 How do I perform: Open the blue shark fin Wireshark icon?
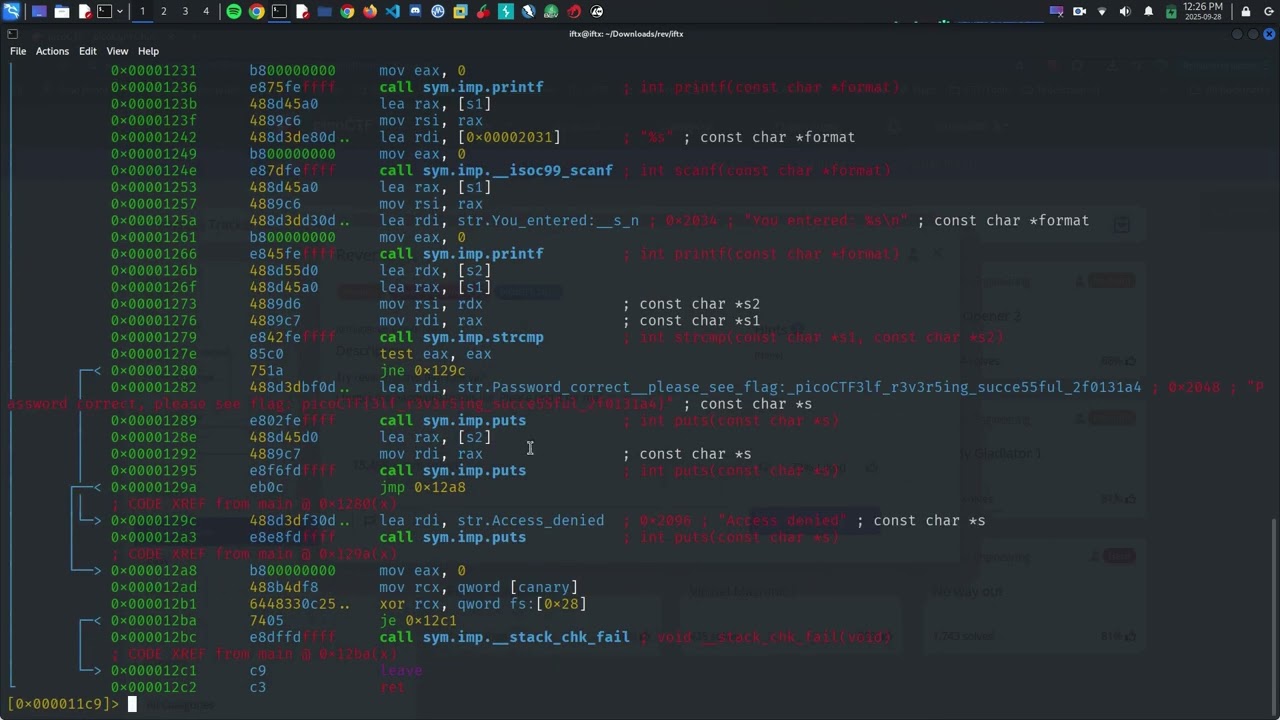coord(528,11)
